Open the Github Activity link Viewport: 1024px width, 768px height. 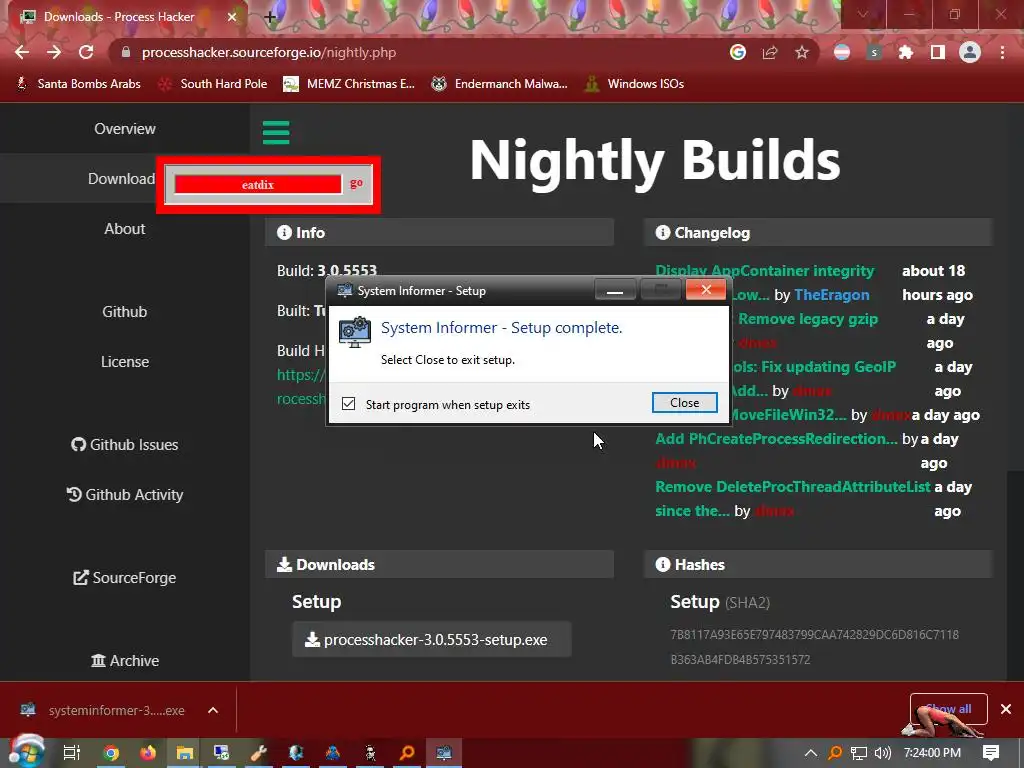pyautogui.click(x=125, y=495)
